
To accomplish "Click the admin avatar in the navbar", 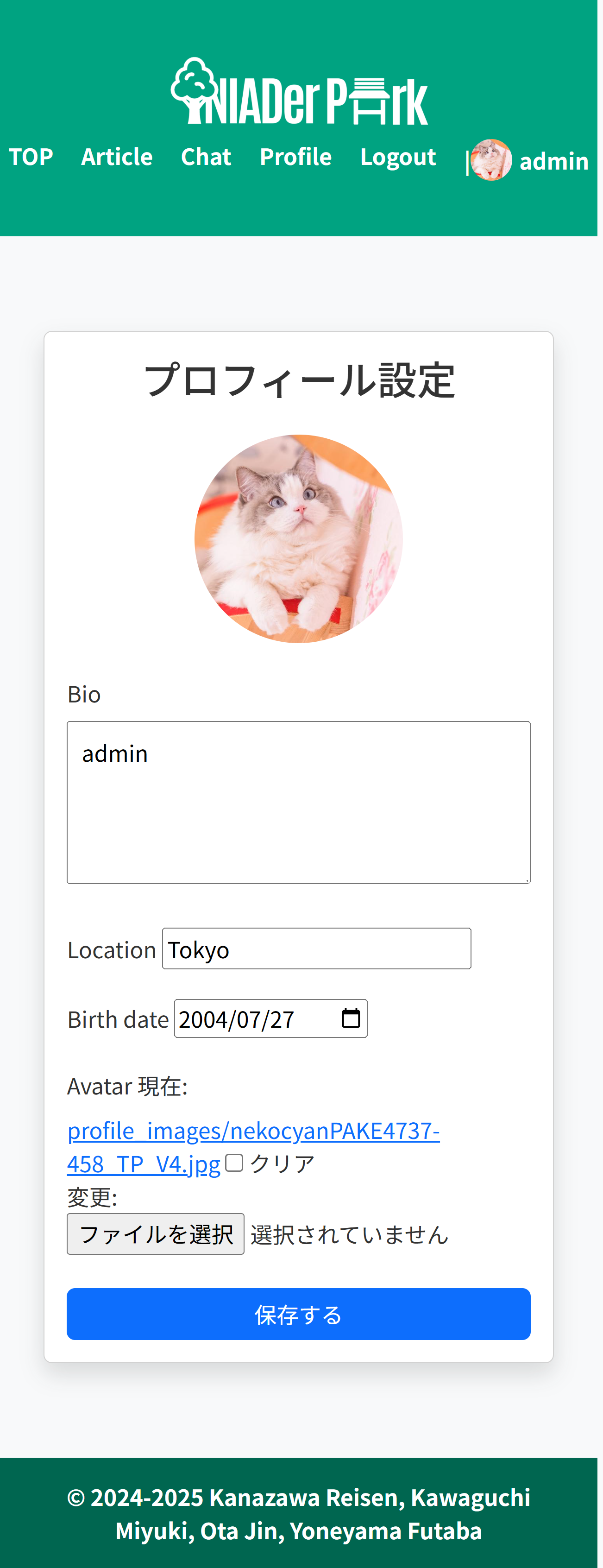I will [491, 160].
